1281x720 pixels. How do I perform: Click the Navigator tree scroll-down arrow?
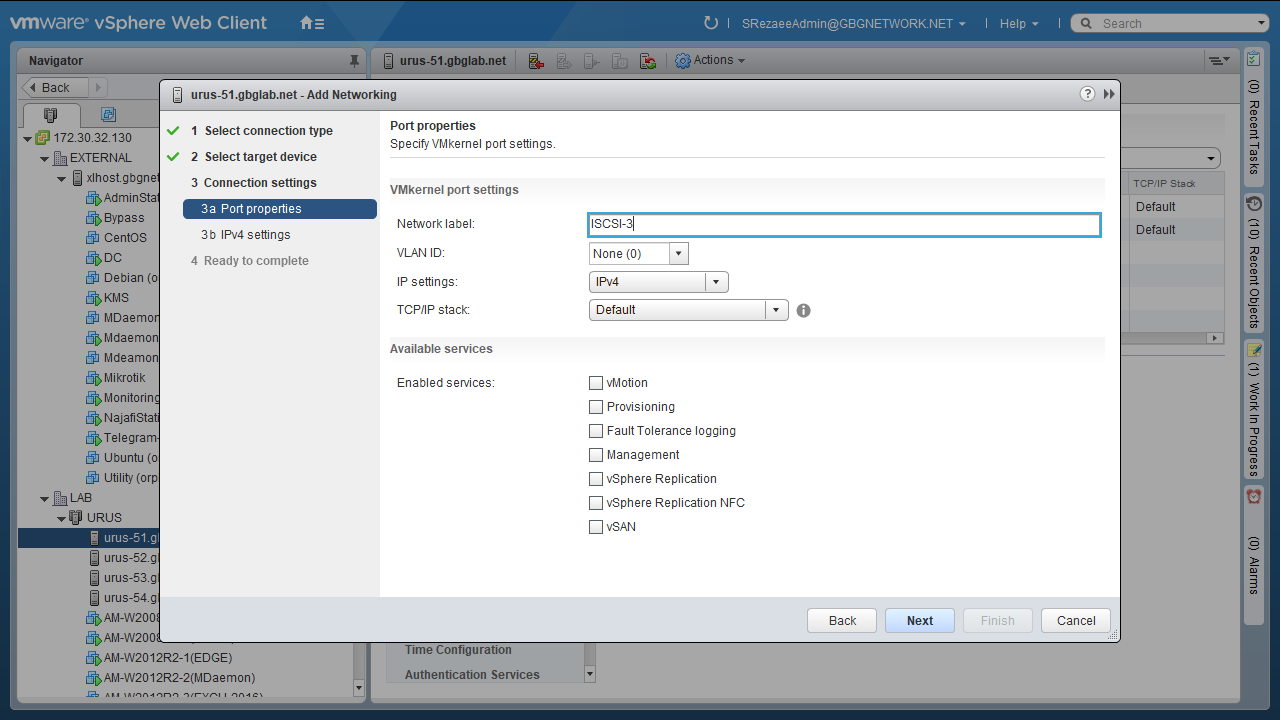coord(360,688)
